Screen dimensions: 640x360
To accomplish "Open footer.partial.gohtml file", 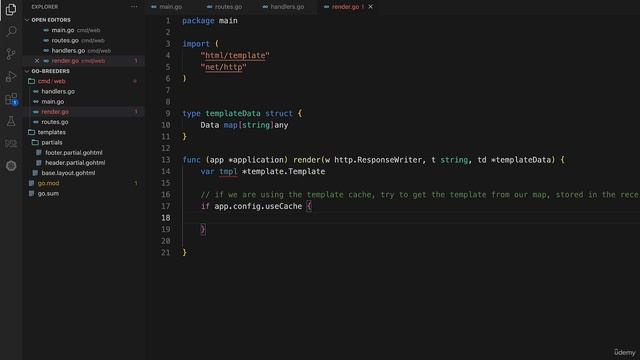I will pos(74,153).
